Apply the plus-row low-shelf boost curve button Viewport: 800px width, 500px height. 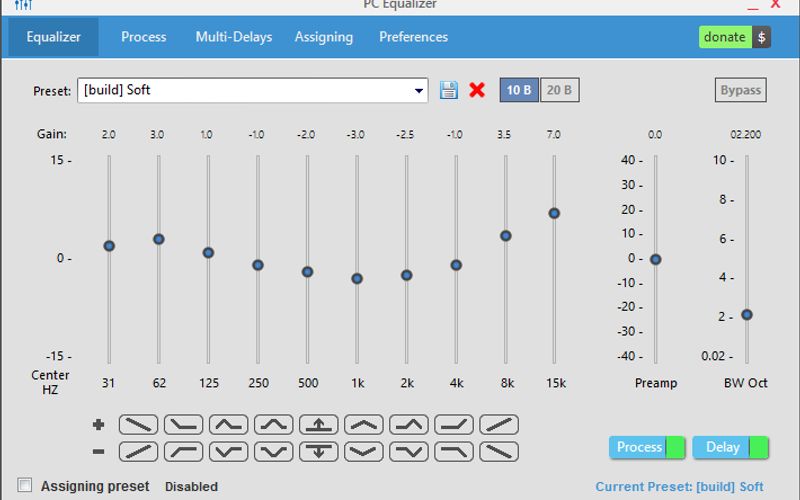click(183, 424)
